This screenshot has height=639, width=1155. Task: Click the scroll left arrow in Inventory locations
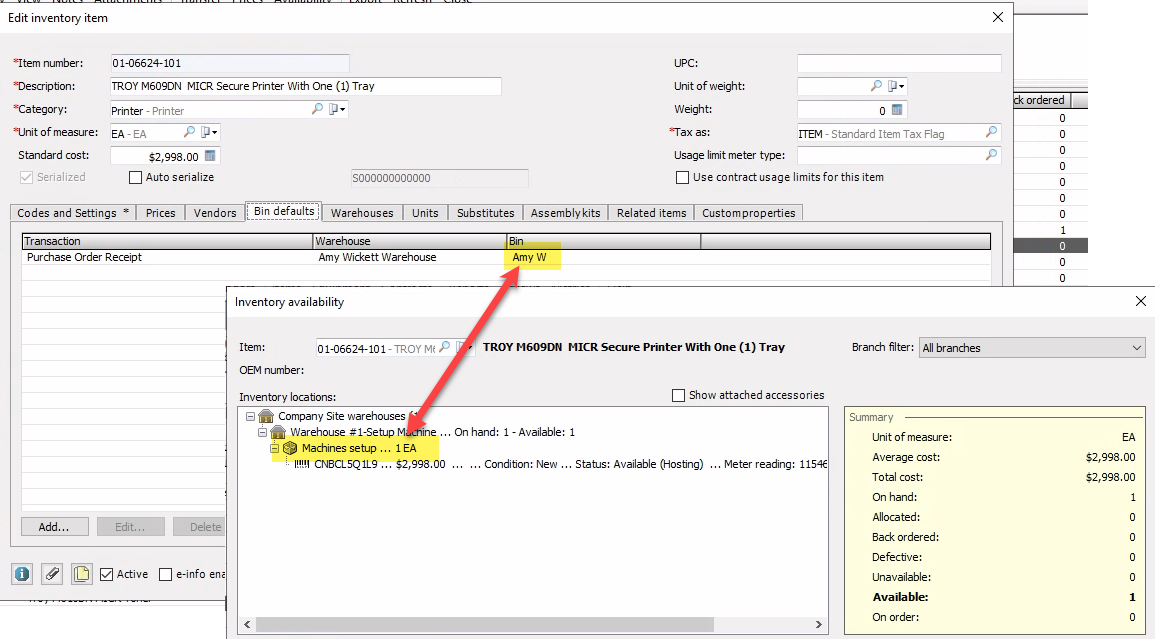248,624
